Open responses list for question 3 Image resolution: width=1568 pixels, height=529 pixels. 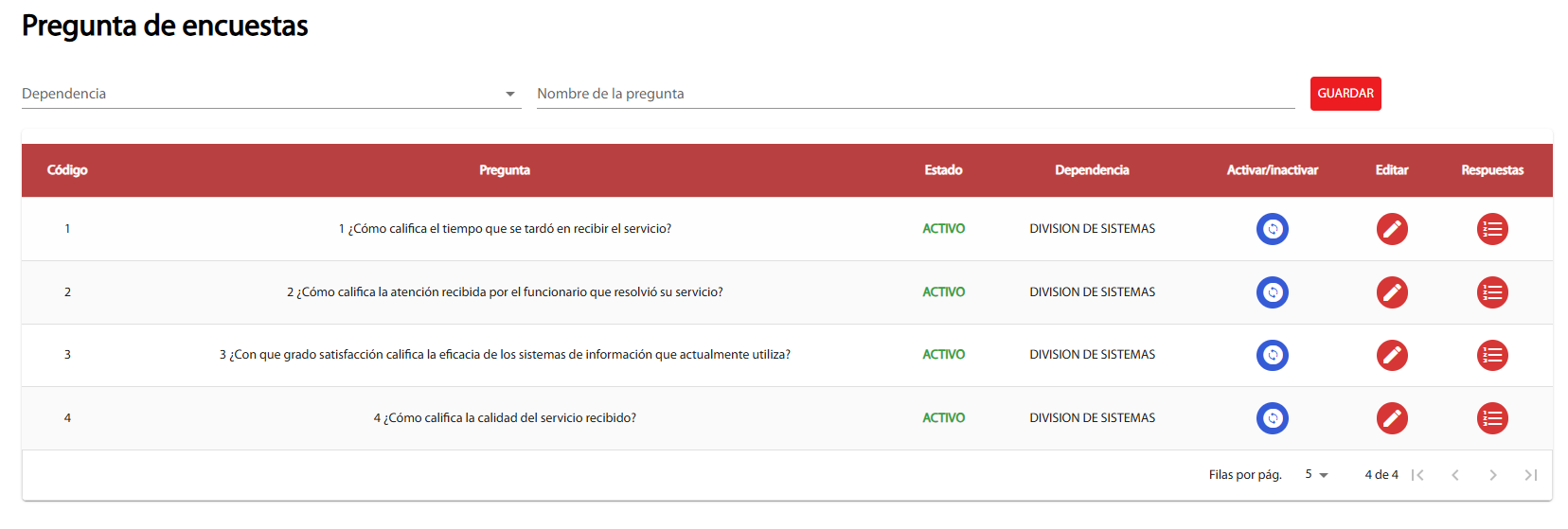(1492, 355)
